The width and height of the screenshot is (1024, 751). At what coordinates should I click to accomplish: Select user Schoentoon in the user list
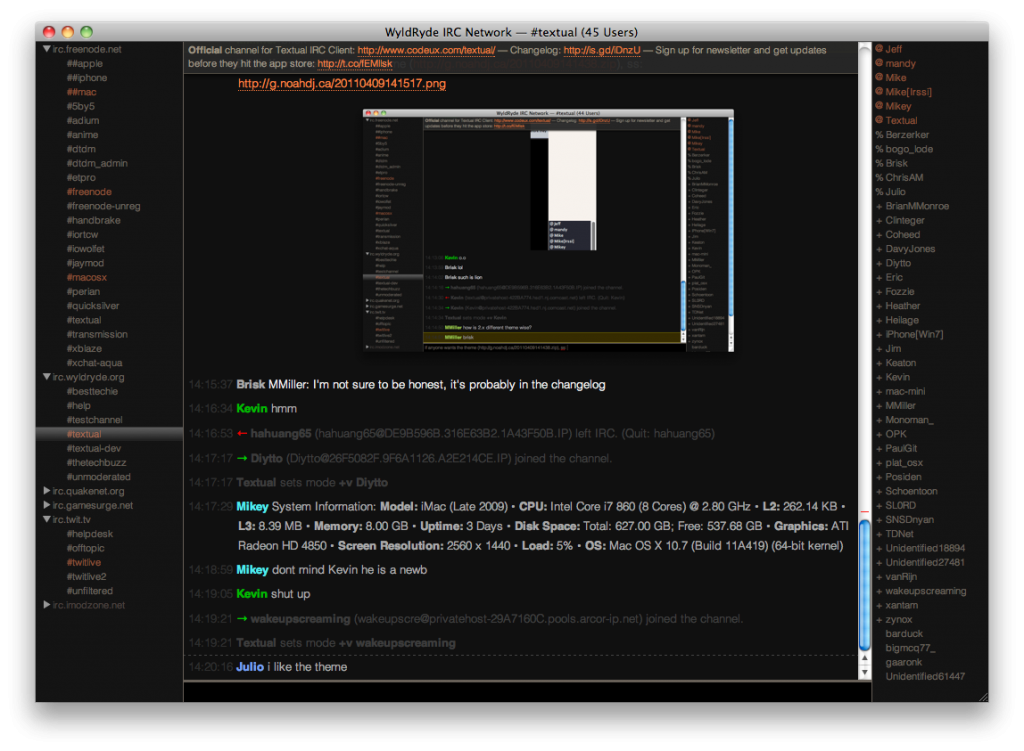(x=911, y=491)
